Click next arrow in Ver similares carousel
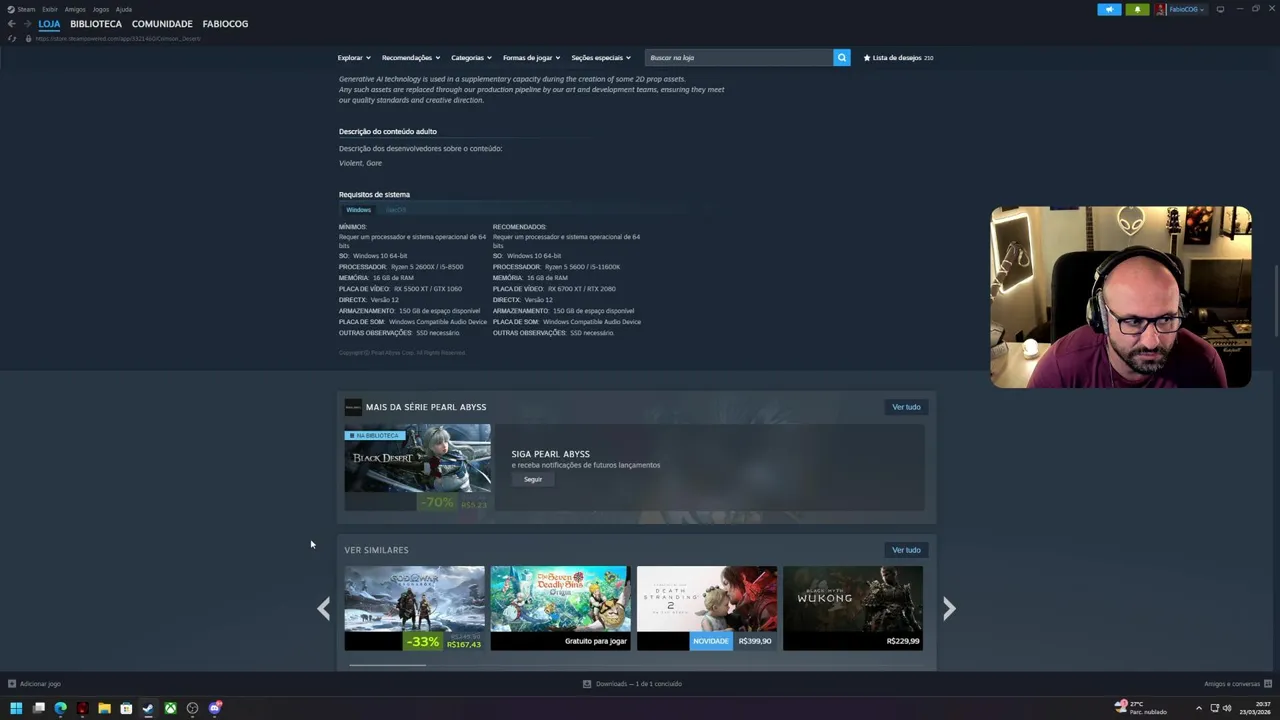The width and height of the screenshot is (1280, 720). click(949, 608)
